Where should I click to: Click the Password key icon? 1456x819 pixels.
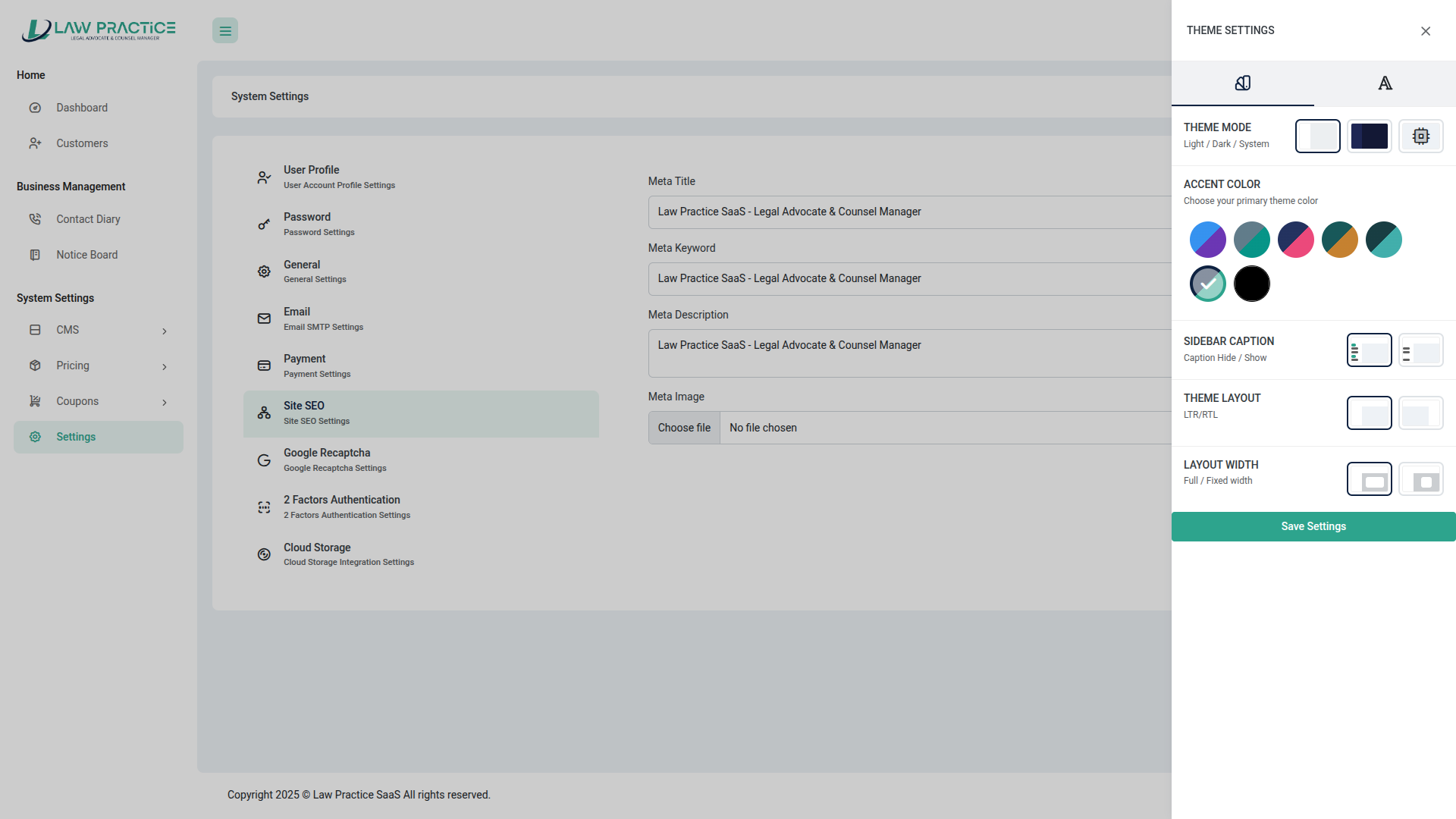pyautogui.click(x=264, y=224)
